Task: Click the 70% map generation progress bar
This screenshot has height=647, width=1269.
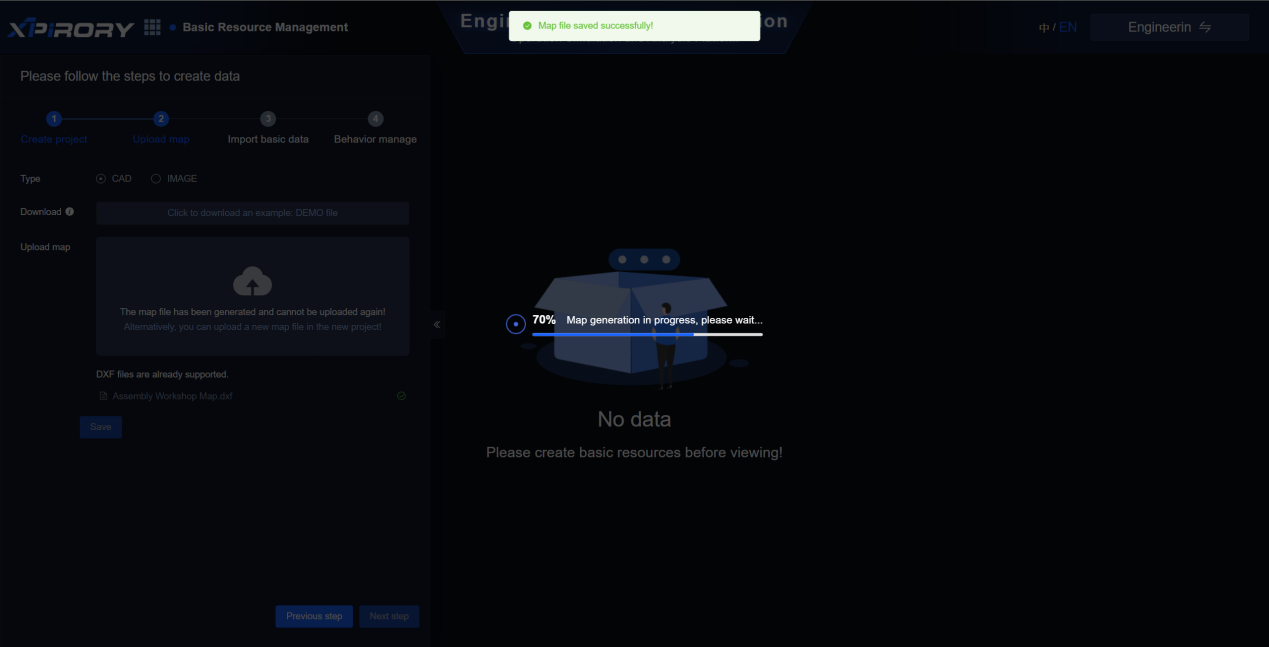Action: coord(647,334)
